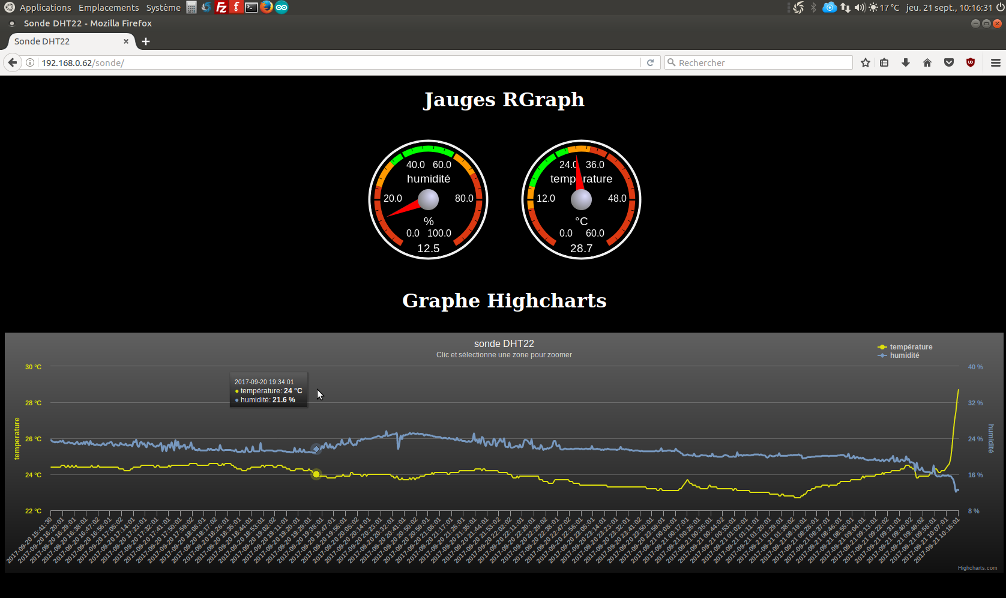The height and width of the screenshot is (598, 1006).
Task: Open the Applications menu
Action: (x=45, y=7)
